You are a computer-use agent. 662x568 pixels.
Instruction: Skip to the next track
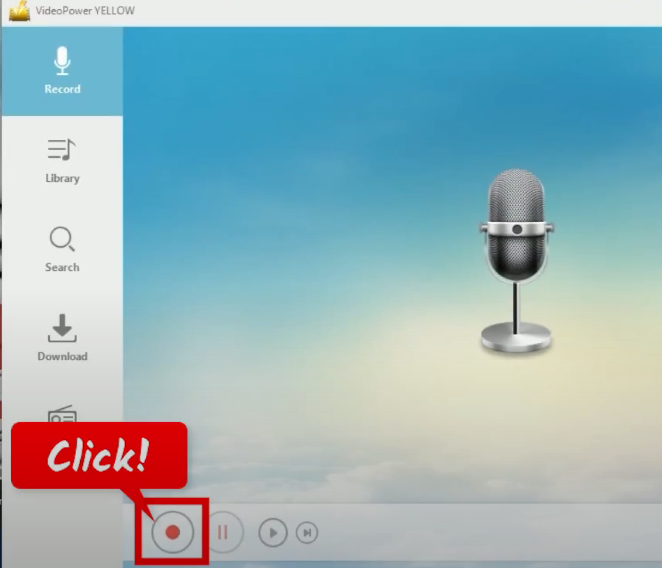coord(307,533)
